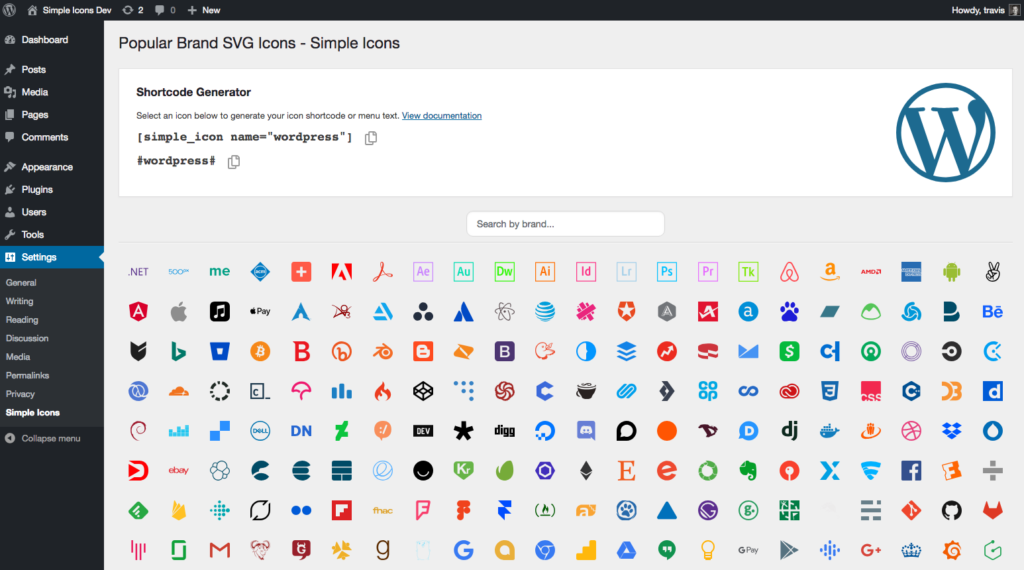Choose the Adobe Dreamweaver Dw icon
This screenshot has width=1024, height=570.
click(x=504, y=272)
